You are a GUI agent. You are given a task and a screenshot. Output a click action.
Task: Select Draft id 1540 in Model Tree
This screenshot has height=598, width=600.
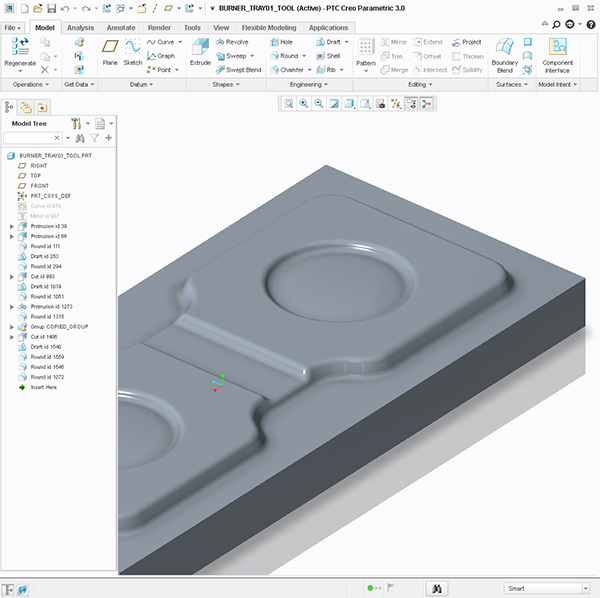[40, 347]
